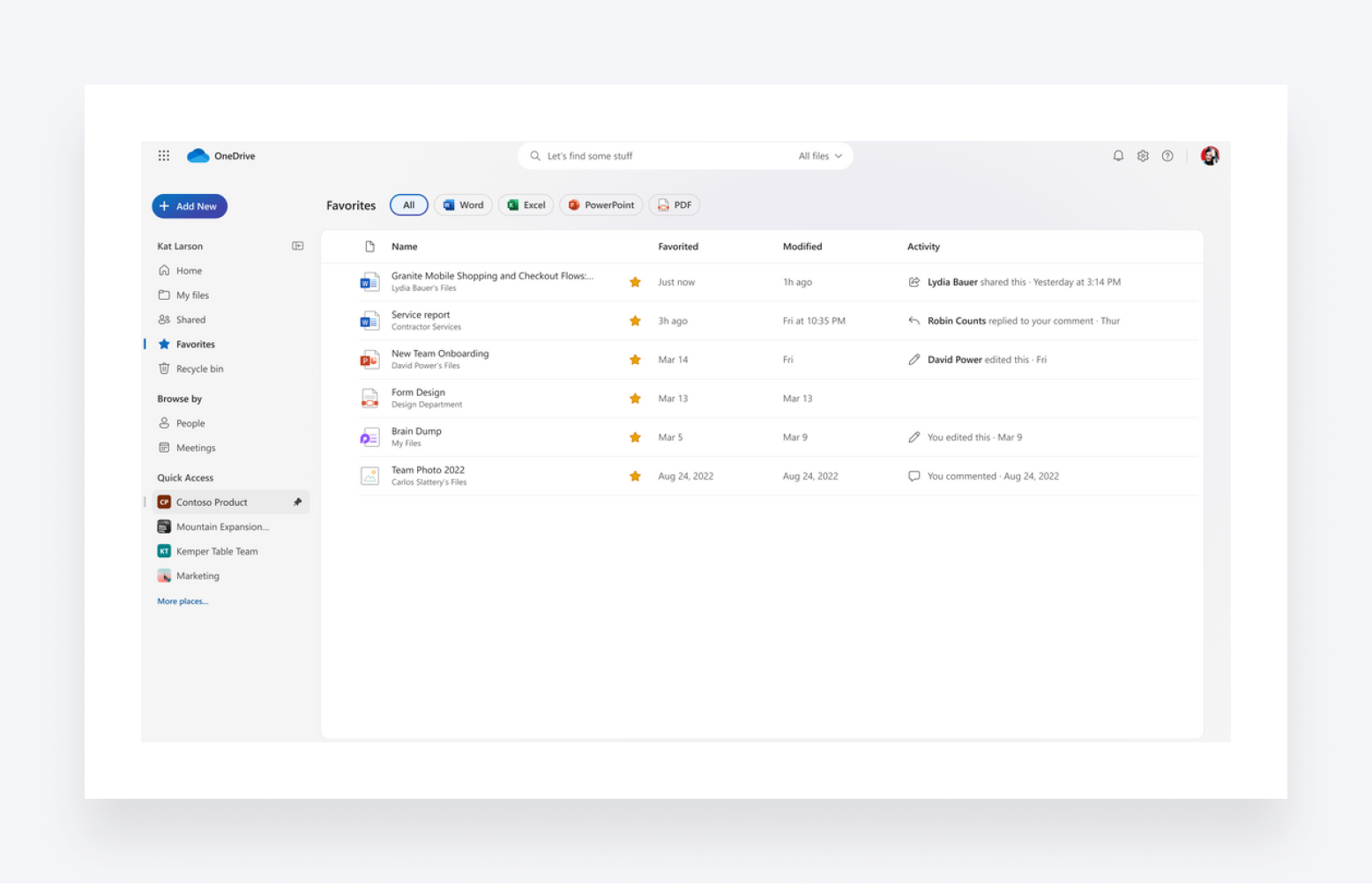Sort by the Modified column header

point(802,246)
